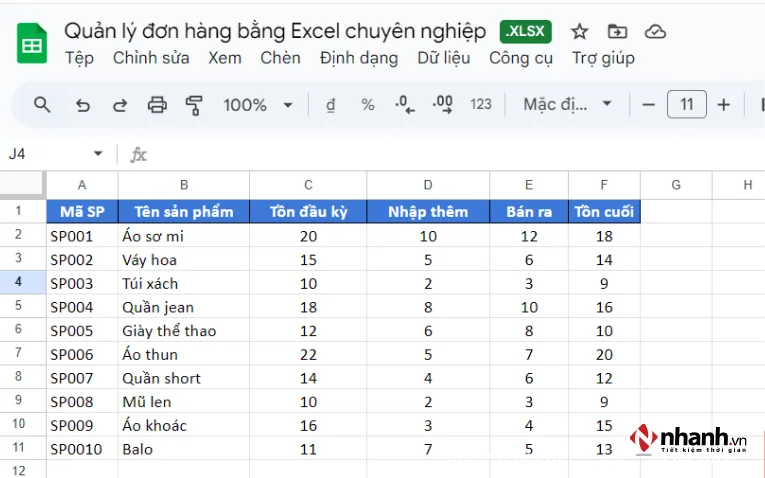Click the Move to folder icon
This screenshot has height=478, width=765.
coord(618,32)
